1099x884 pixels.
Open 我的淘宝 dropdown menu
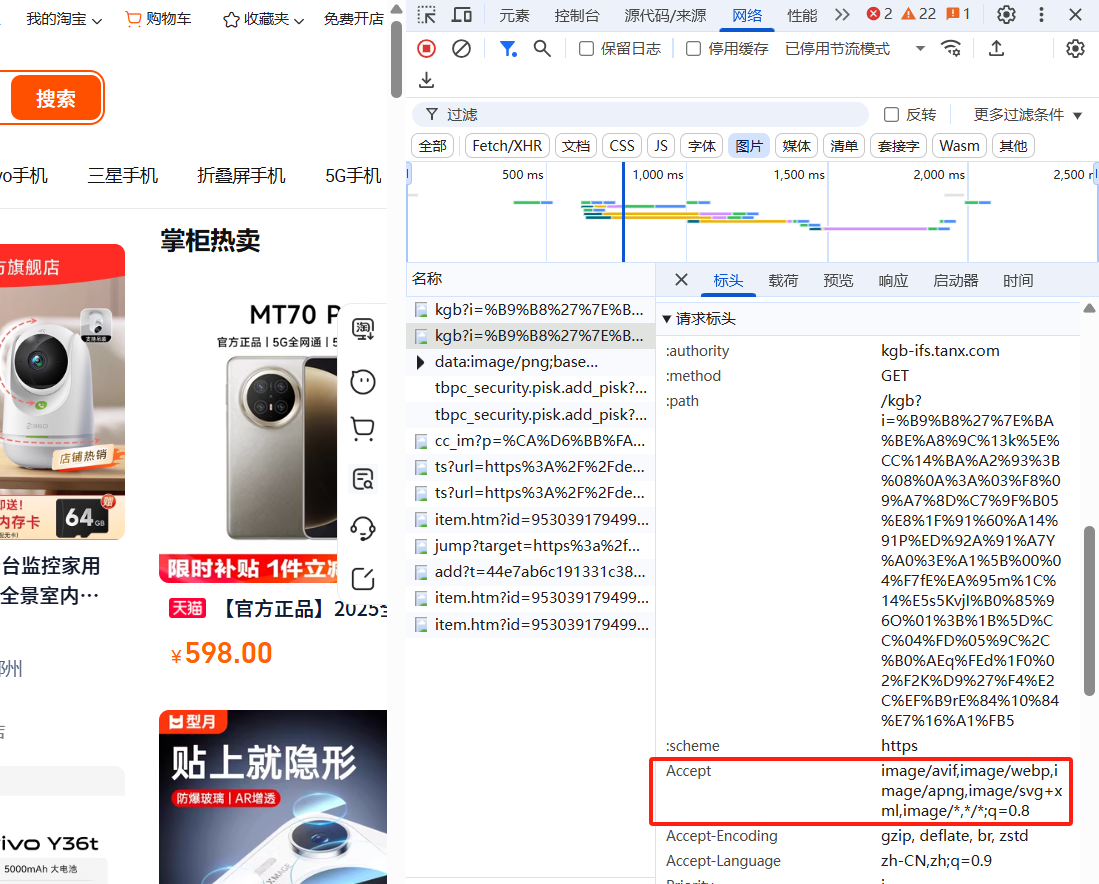pyautogui.click(x=64, y=19)
